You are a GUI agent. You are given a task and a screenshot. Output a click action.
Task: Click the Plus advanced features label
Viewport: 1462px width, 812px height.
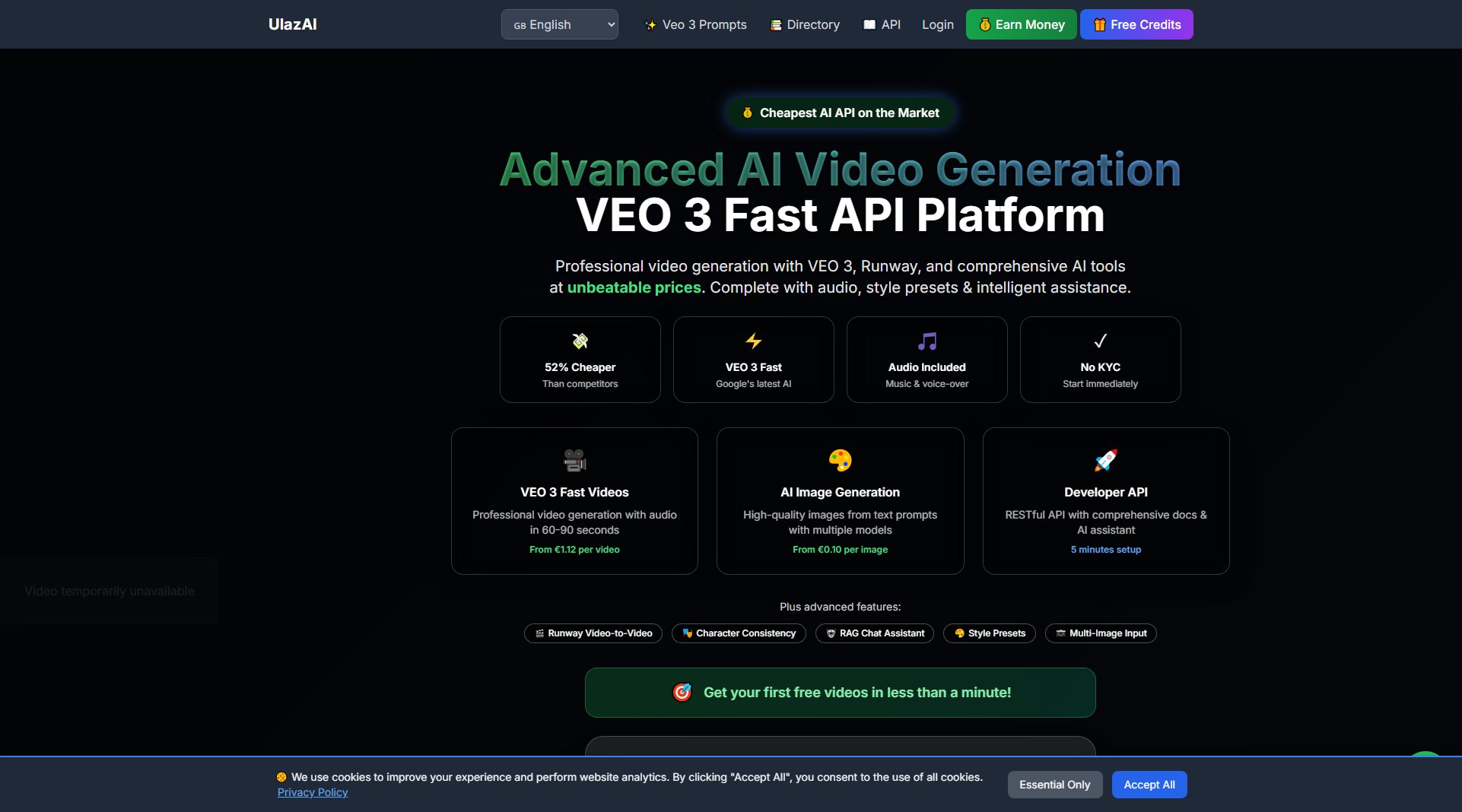841,607
